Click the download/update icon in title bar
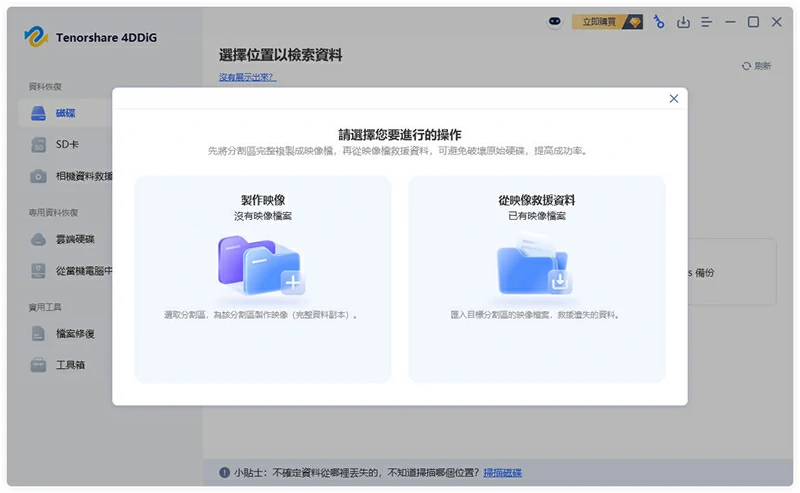This screenshot has width=800, height=493. click(683, 22)
